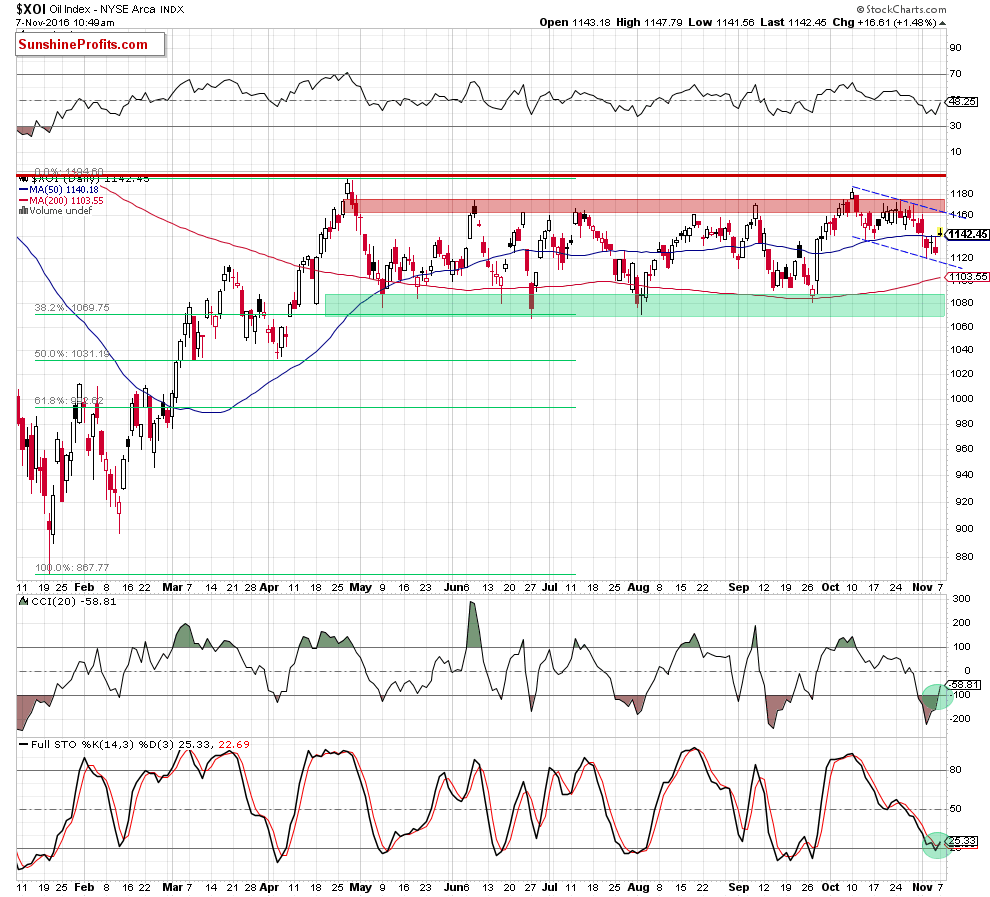The image size is (990, 897).
Task: Click the Low 1141.56 quote value
Action: click(721, 22)
